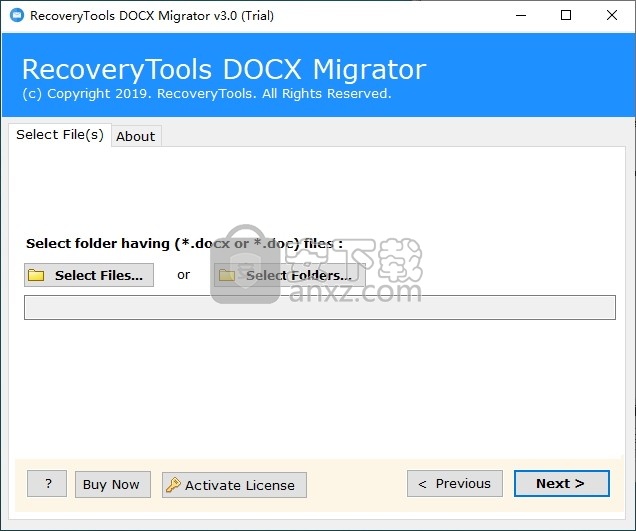Click the copyright 2019 RecoveryTools text
This screenshot has height=531, width=636.
pos(207,94)
